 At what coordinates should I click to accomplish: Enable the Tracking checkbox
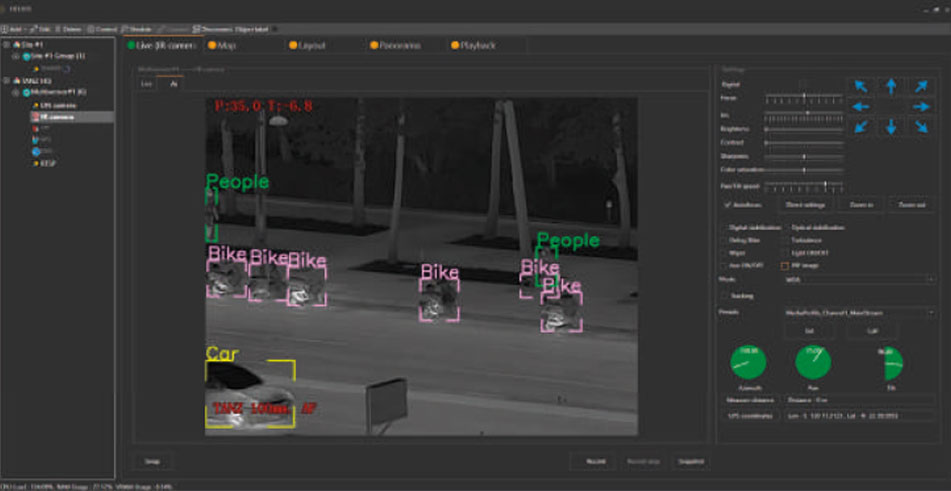point(724,296)
